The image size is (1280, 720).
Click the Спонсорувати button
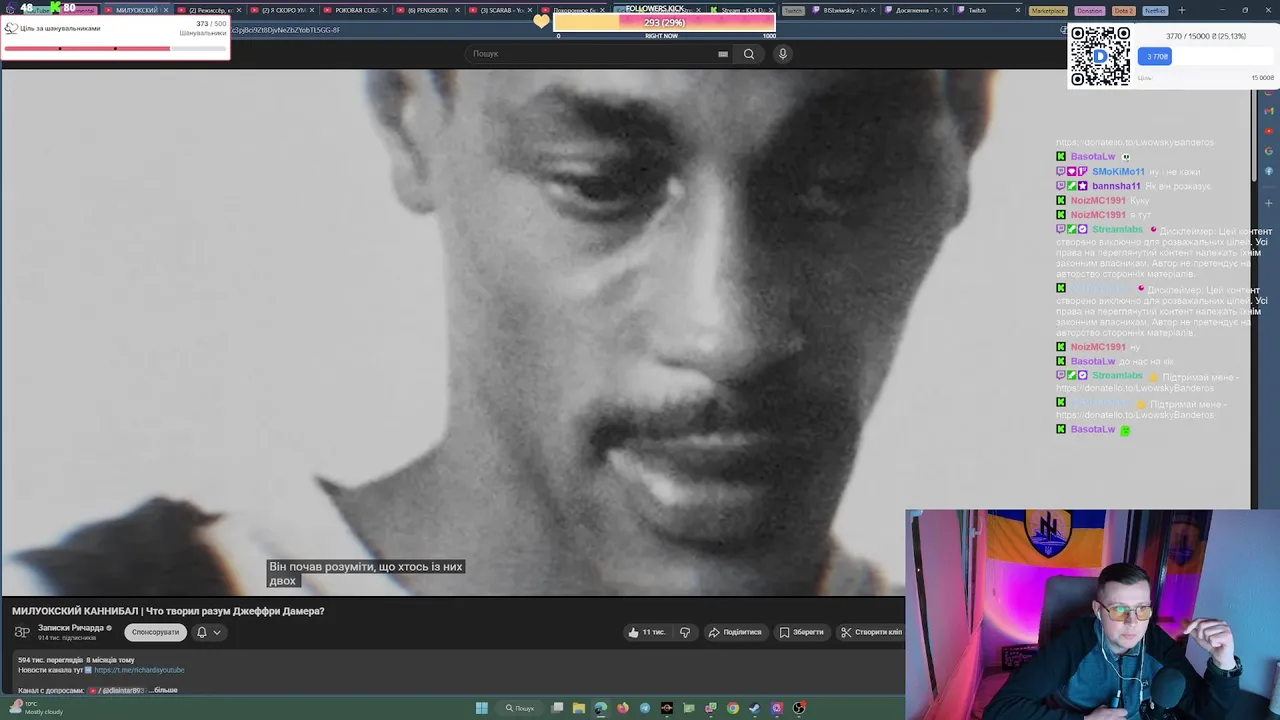coord(155,632)
